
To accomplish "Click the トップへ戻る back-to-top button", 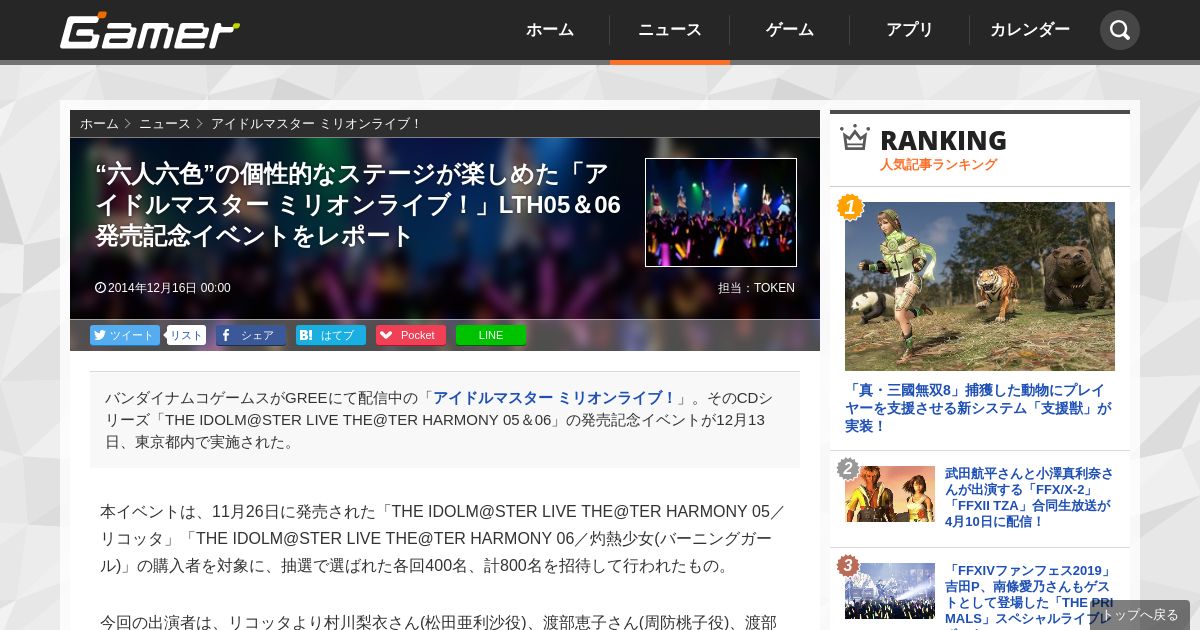I will (1140, 615).
